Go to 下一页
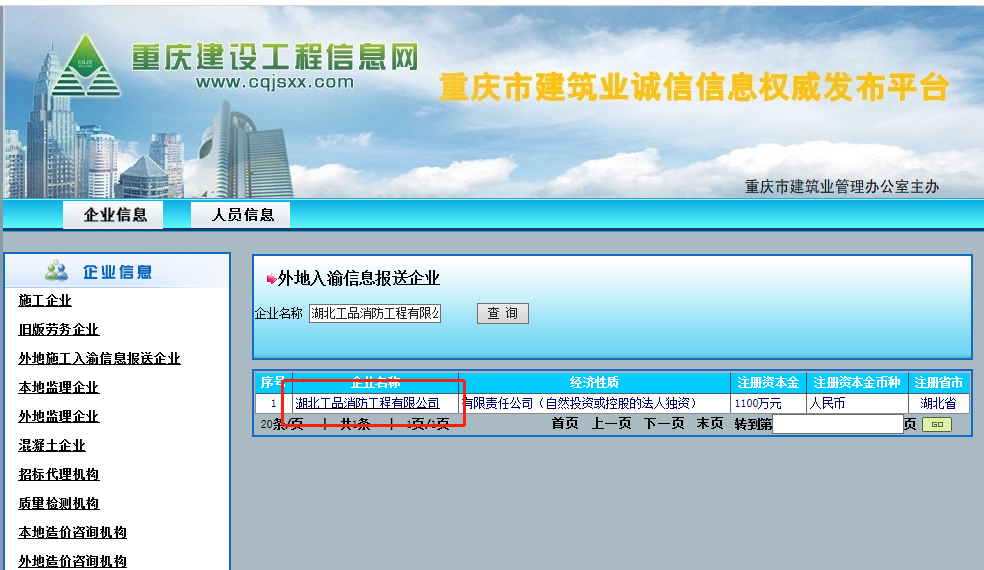Viewport: 984px width, 570px height. [664, 424]
